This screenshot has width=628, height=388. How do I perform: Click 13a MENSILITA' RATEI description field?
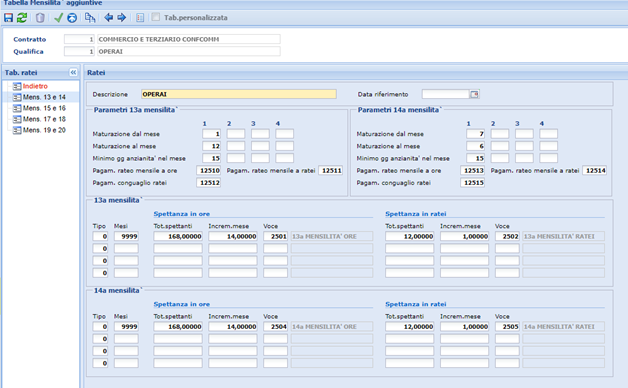(x=564, y=236)
